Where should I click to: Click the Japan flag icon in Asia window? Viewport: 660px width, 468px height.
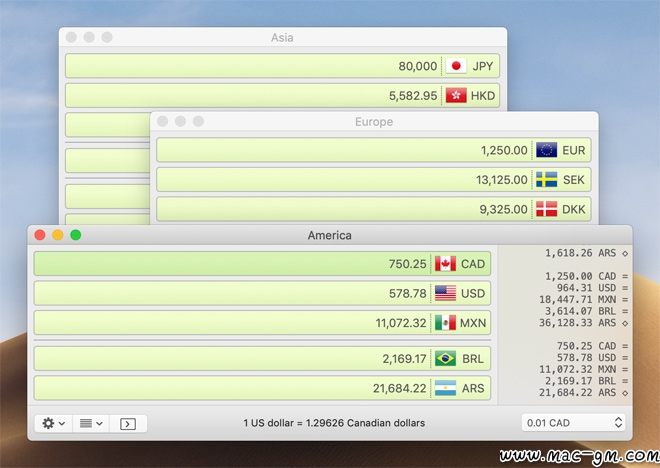coord(456,66)
